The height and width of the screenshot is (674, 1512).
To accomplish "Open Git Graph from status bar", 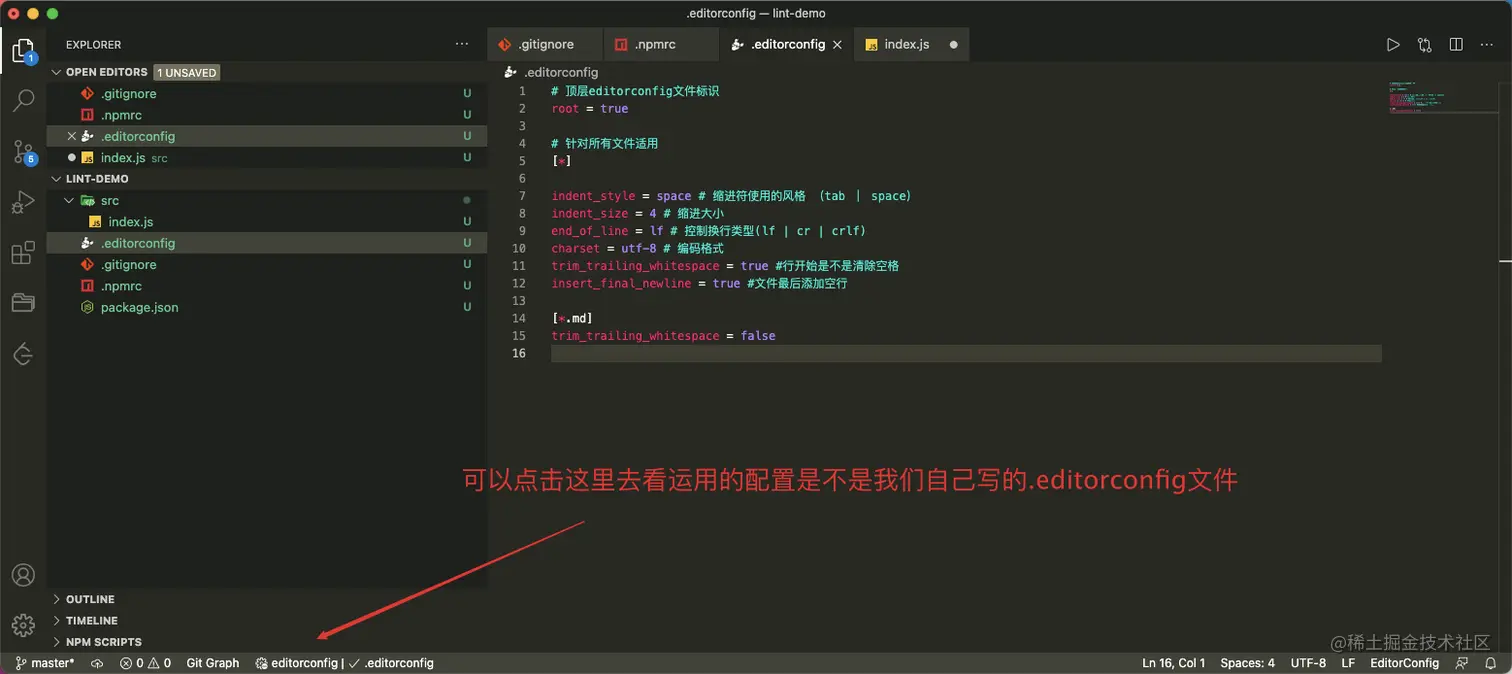I will point(213,663).
